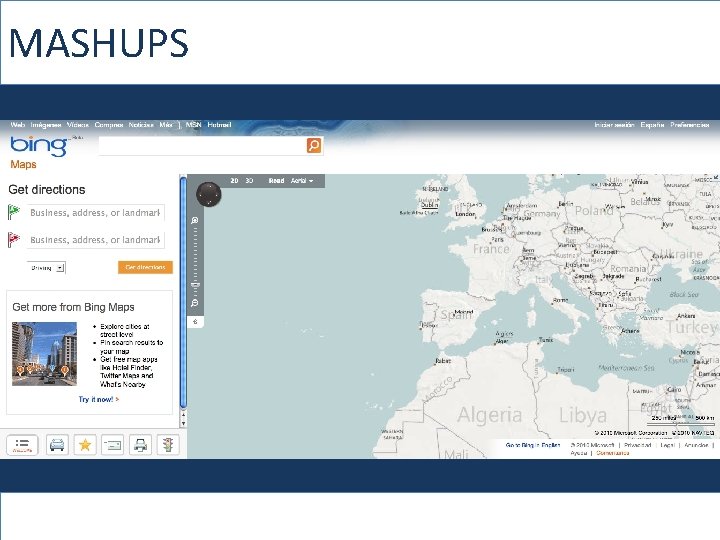The height and width of the screenshot is (540, 720).
Task: Click the Maps label under Bing logo
Action: (x=23, y=164)
